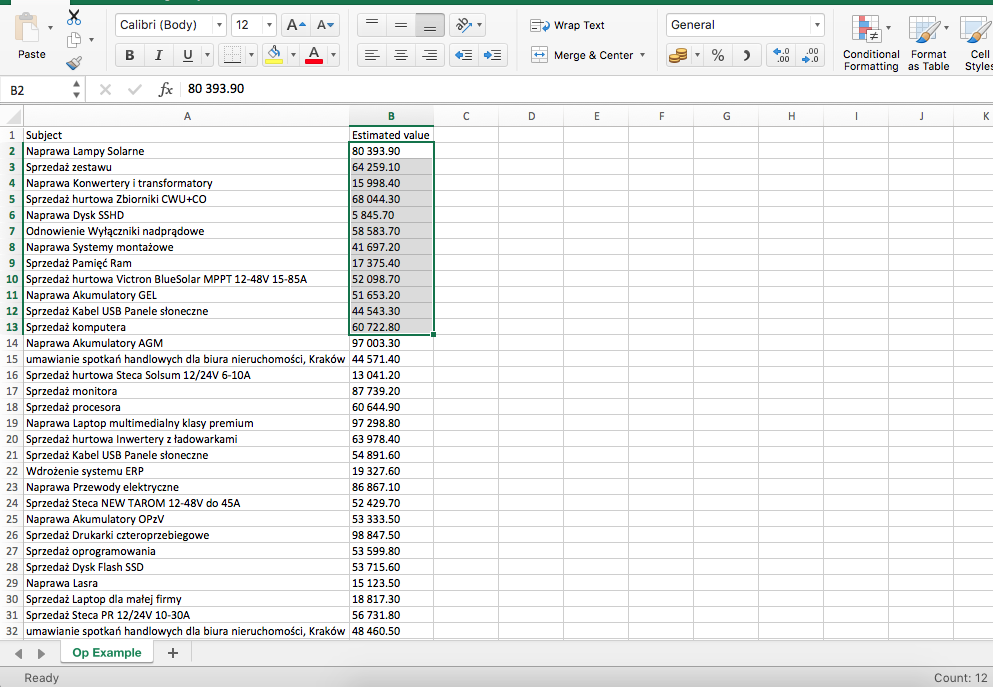
Task: Apply cell borders icon
Action: point(232,56)
